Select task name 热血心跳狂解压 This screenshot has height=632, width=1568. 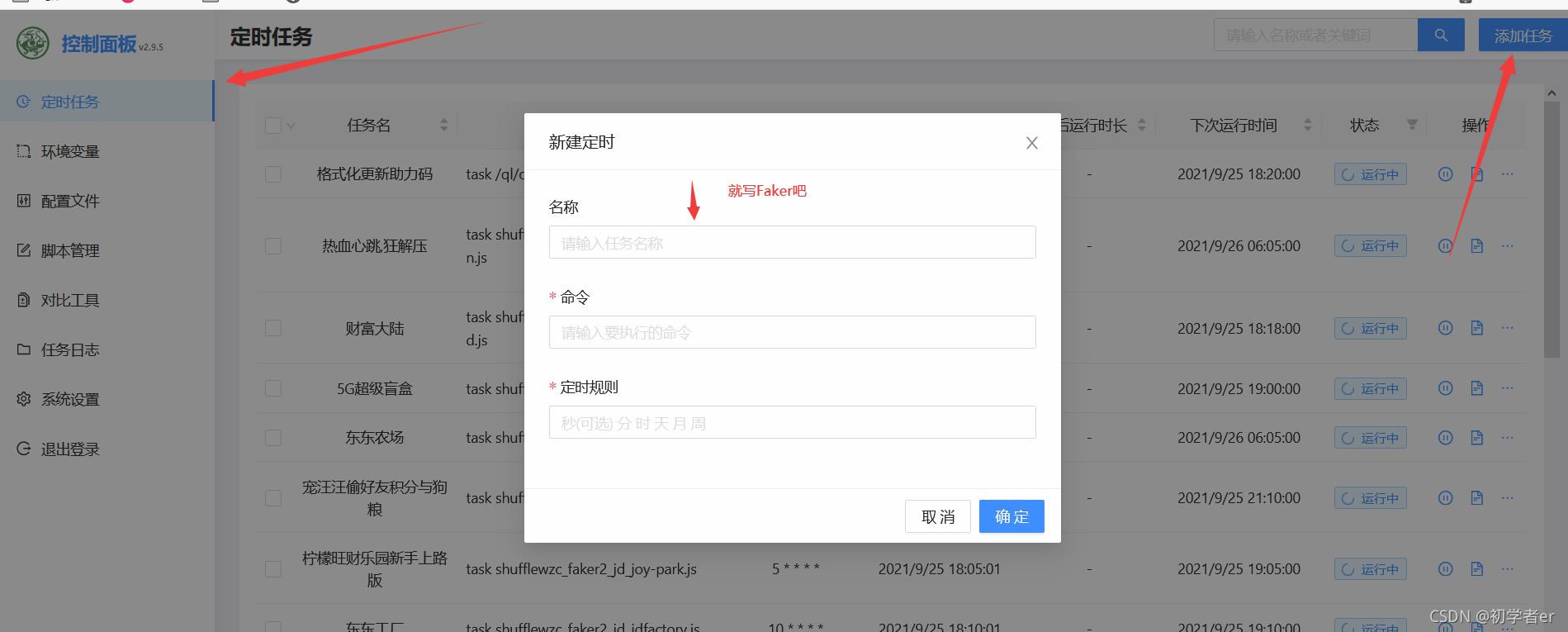375,246
